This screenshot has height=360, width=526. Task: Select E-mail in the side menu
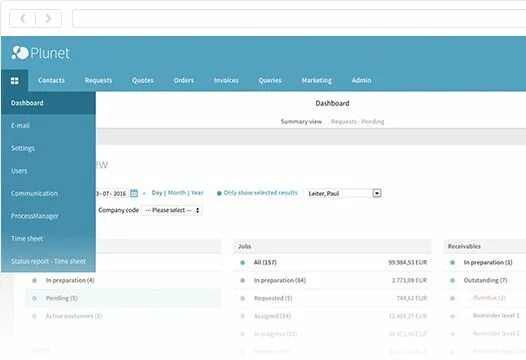click(x=48, y=125)
